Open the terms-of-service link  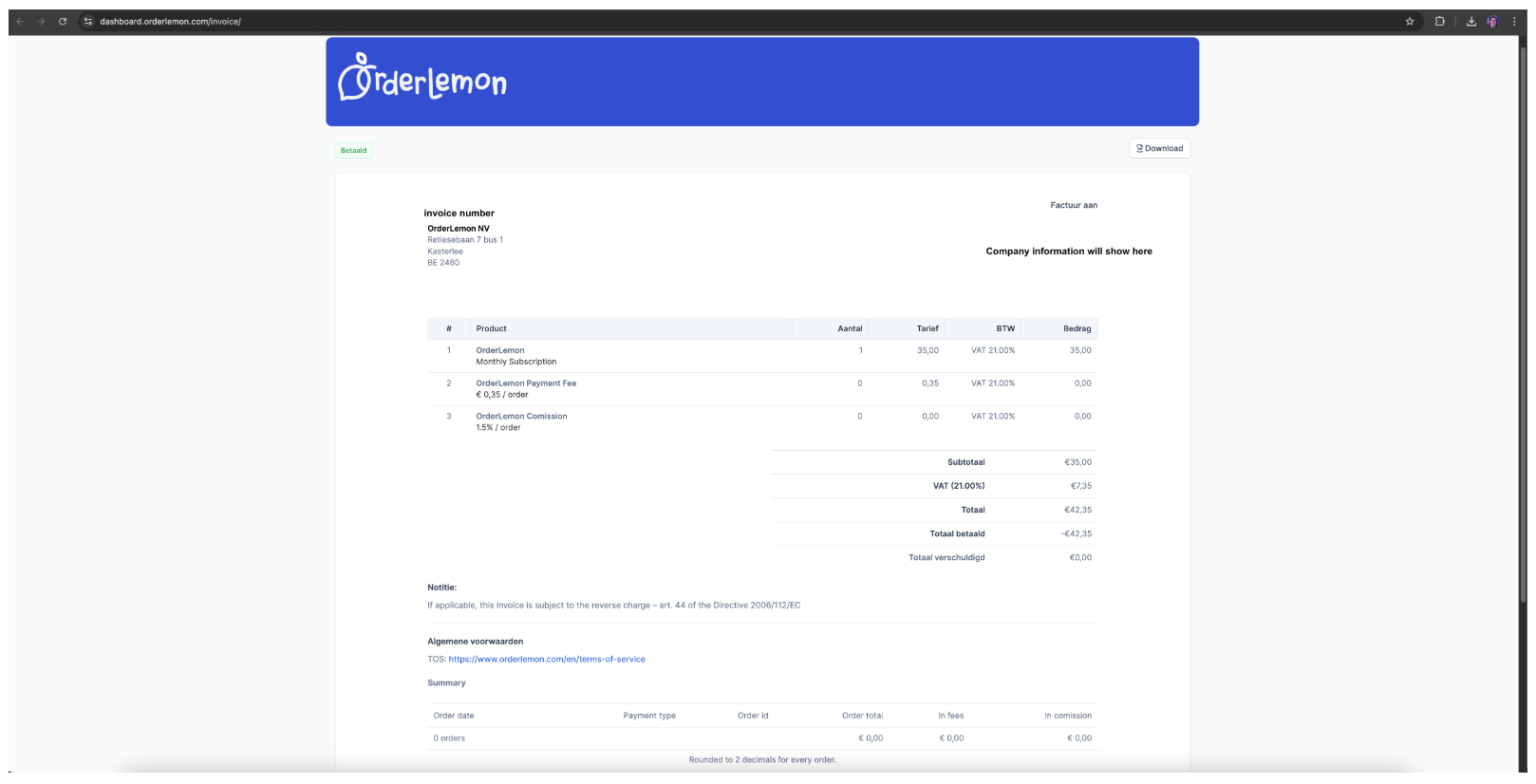(547, 659)
